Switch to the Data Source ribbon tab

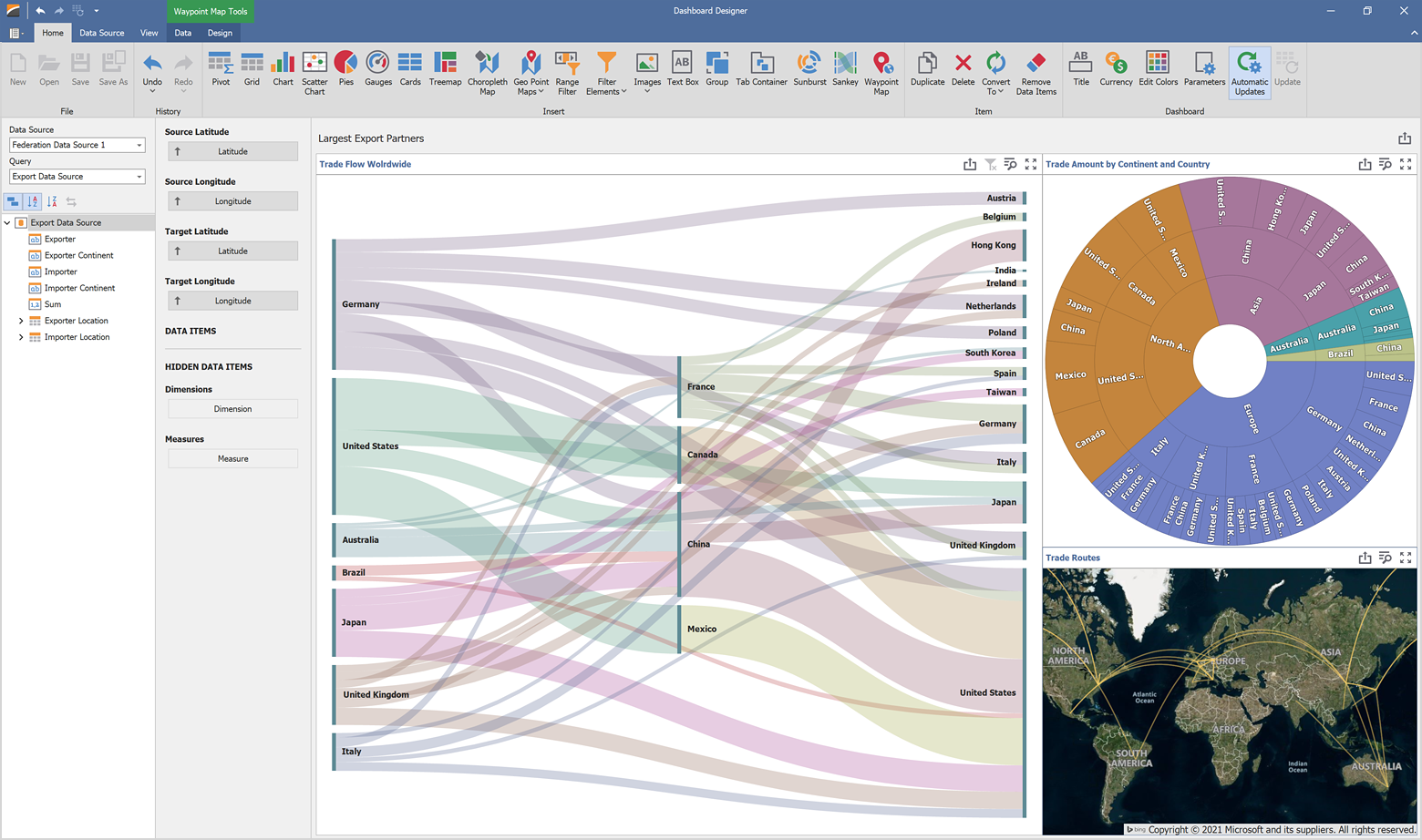point(101,33)
